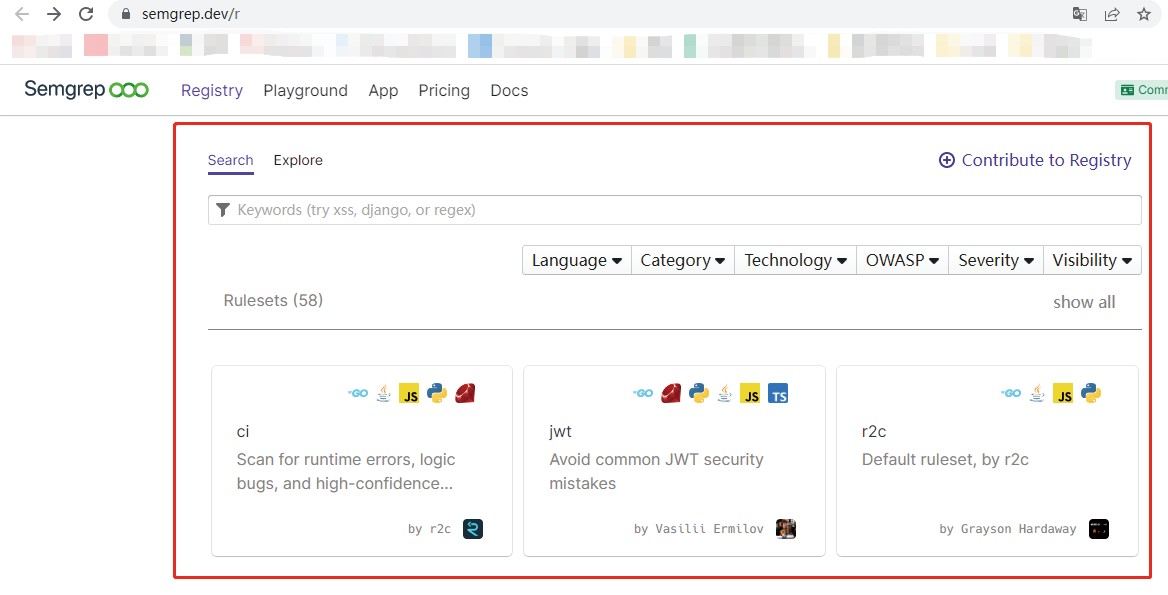Click the 'by r2c' author text
1168x595 pixels.
tap(429, 529)
